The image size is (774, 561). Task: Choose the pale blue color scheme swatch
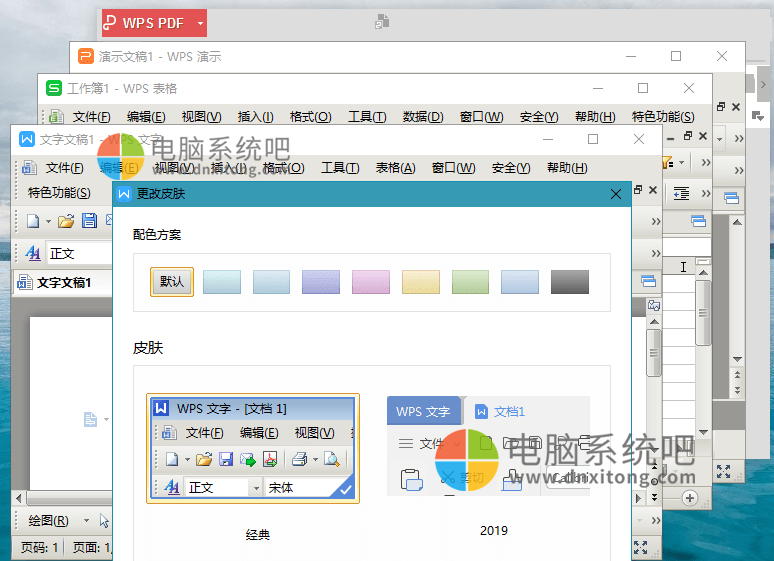(271, 281)
